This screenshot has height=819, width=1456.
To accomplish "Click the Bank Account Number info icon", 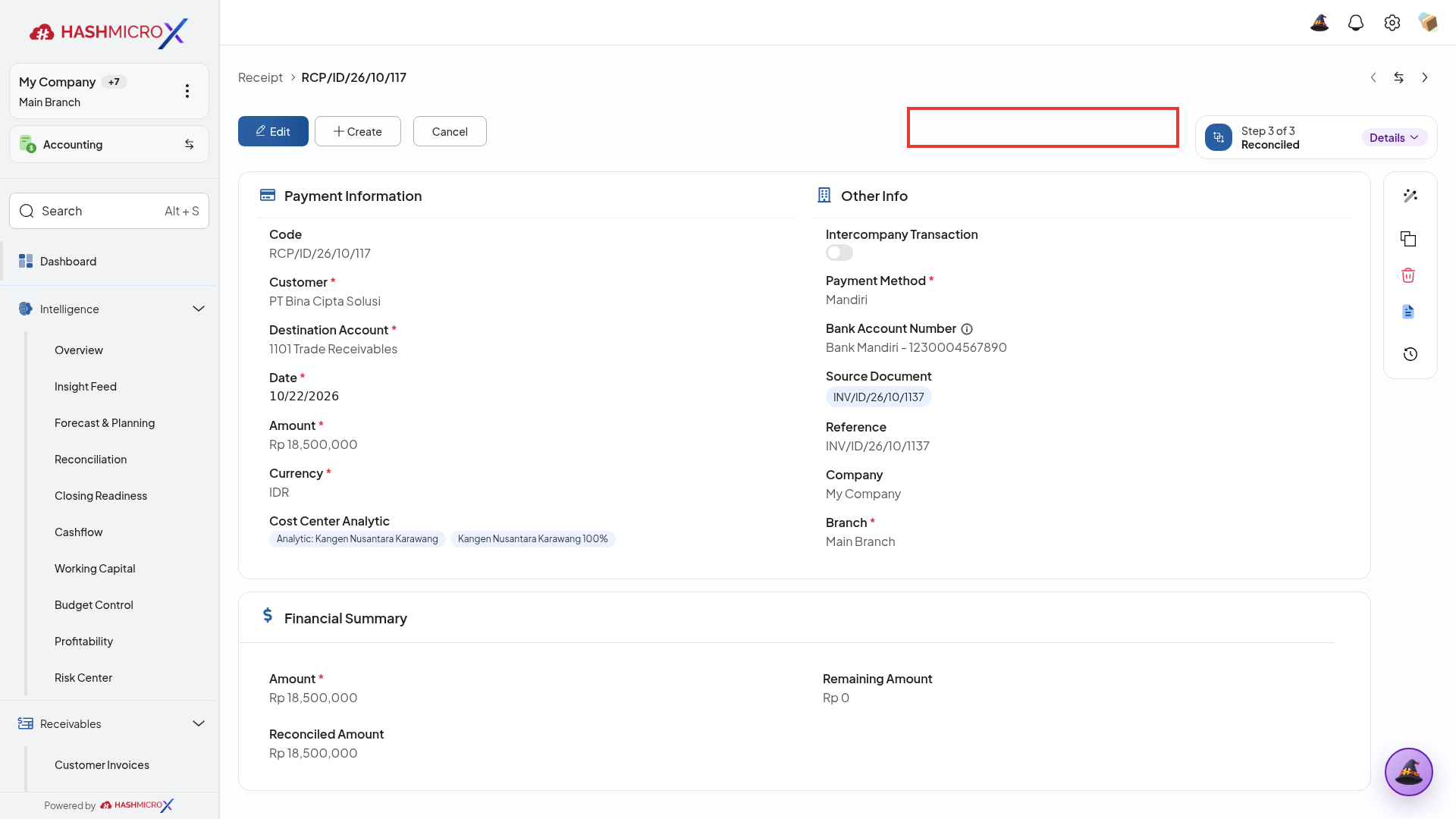I will [967, 329].
